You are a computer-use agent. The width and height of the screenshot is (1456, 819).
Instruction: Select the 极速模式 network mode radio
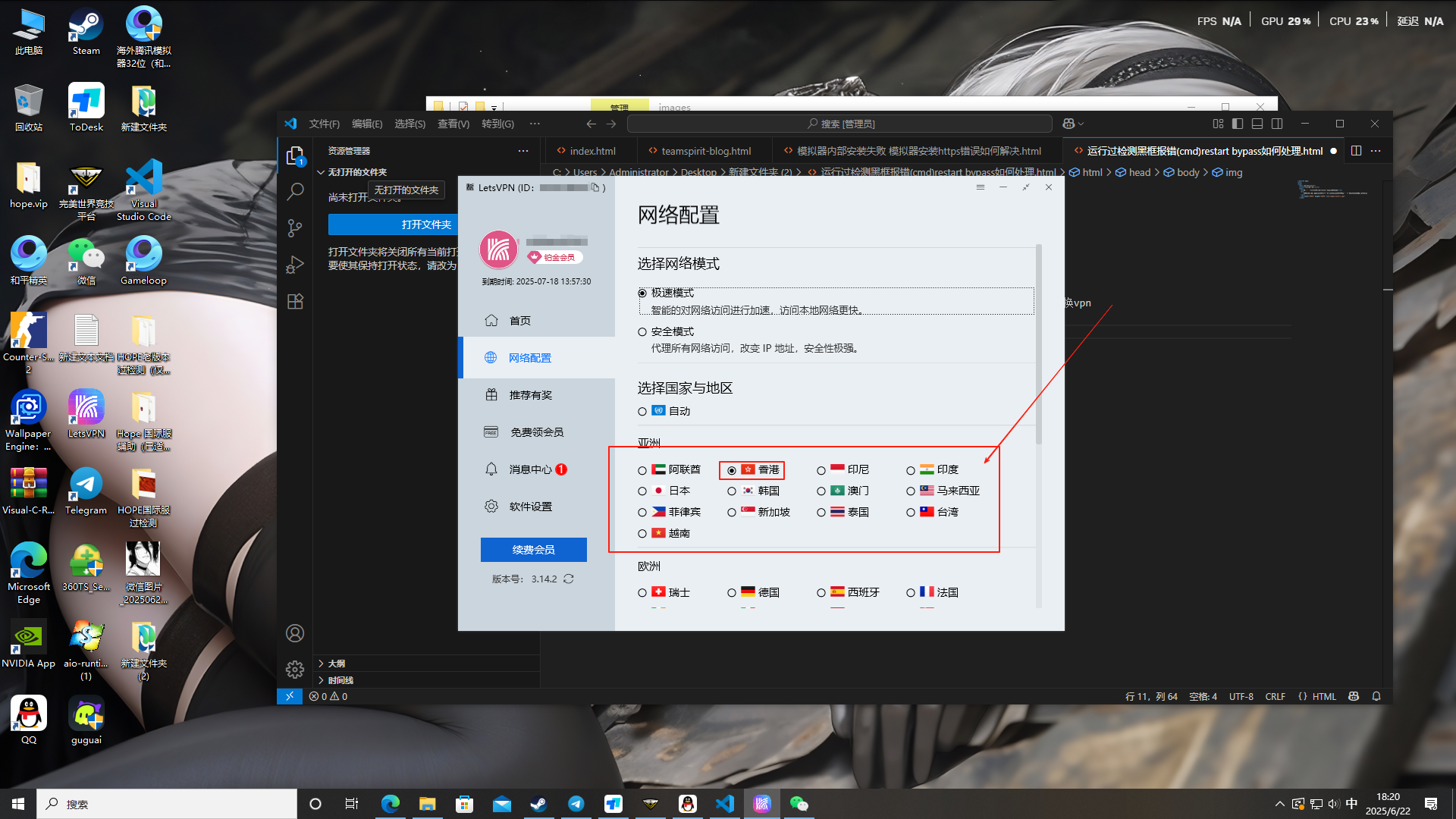coord(642,293)
